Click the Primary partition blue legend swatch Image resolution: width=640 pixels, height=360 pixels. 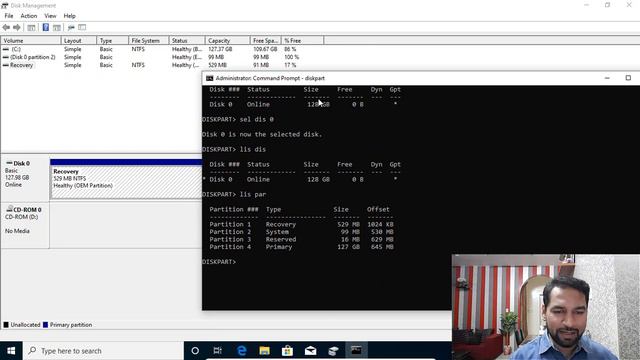(x=45, y=325)
